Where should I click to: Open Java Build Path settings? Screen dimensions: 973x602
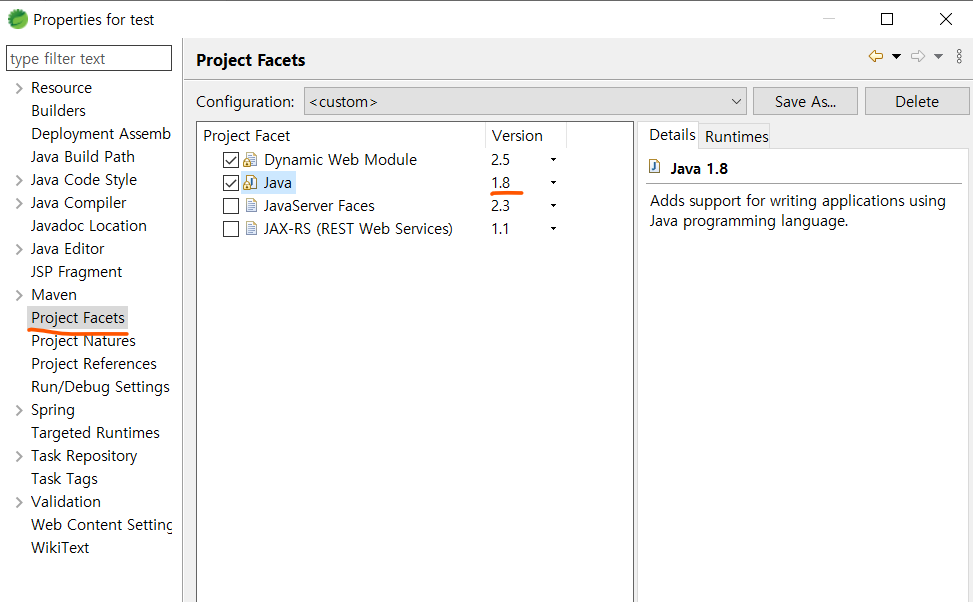(x=83, y=156)
